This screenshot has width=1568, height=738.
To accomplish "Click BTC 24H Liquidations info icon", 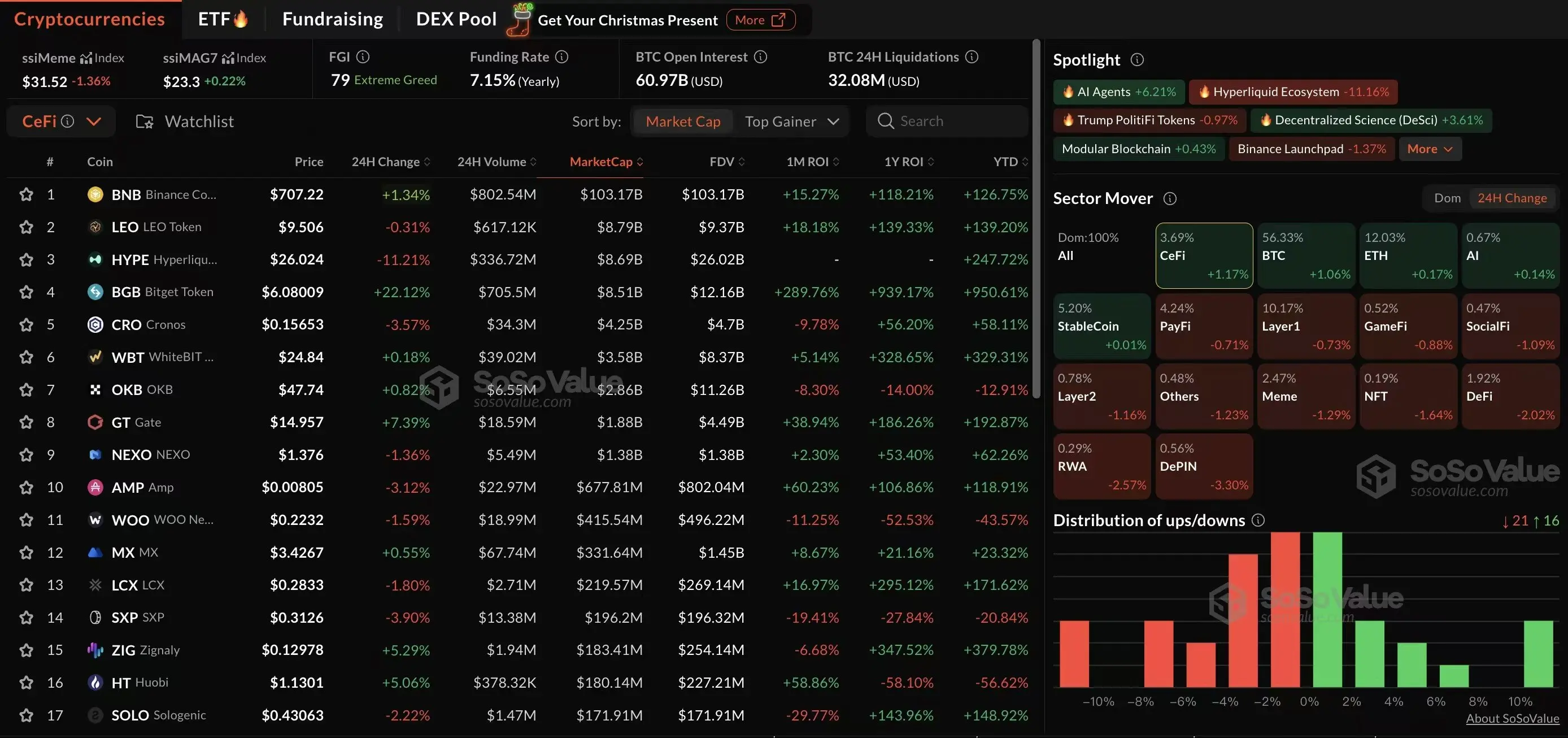I will pyautogui.click(x=972, y=57).
